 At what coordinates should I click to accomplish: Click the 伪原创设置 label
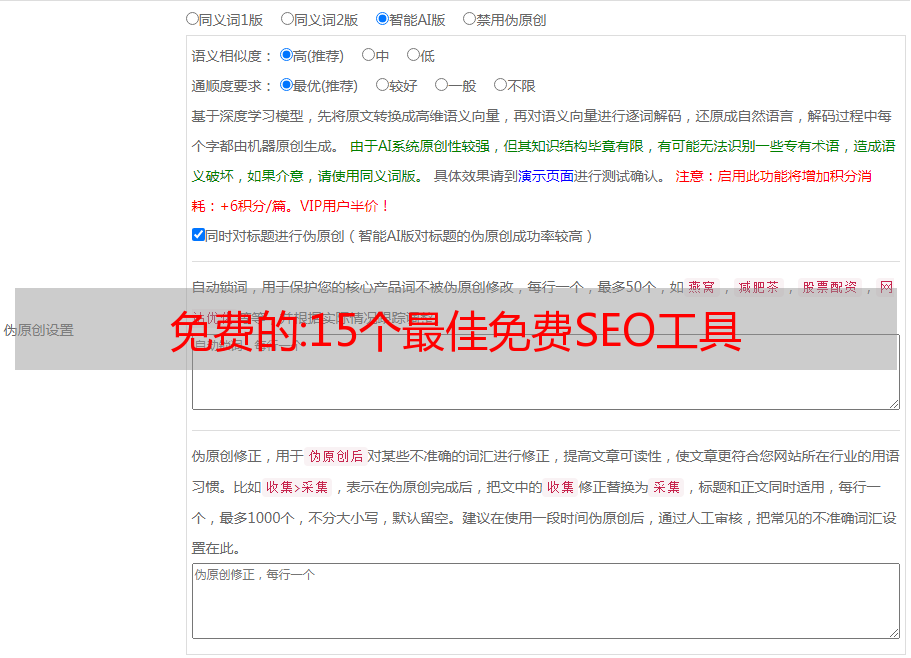point(39,330)
